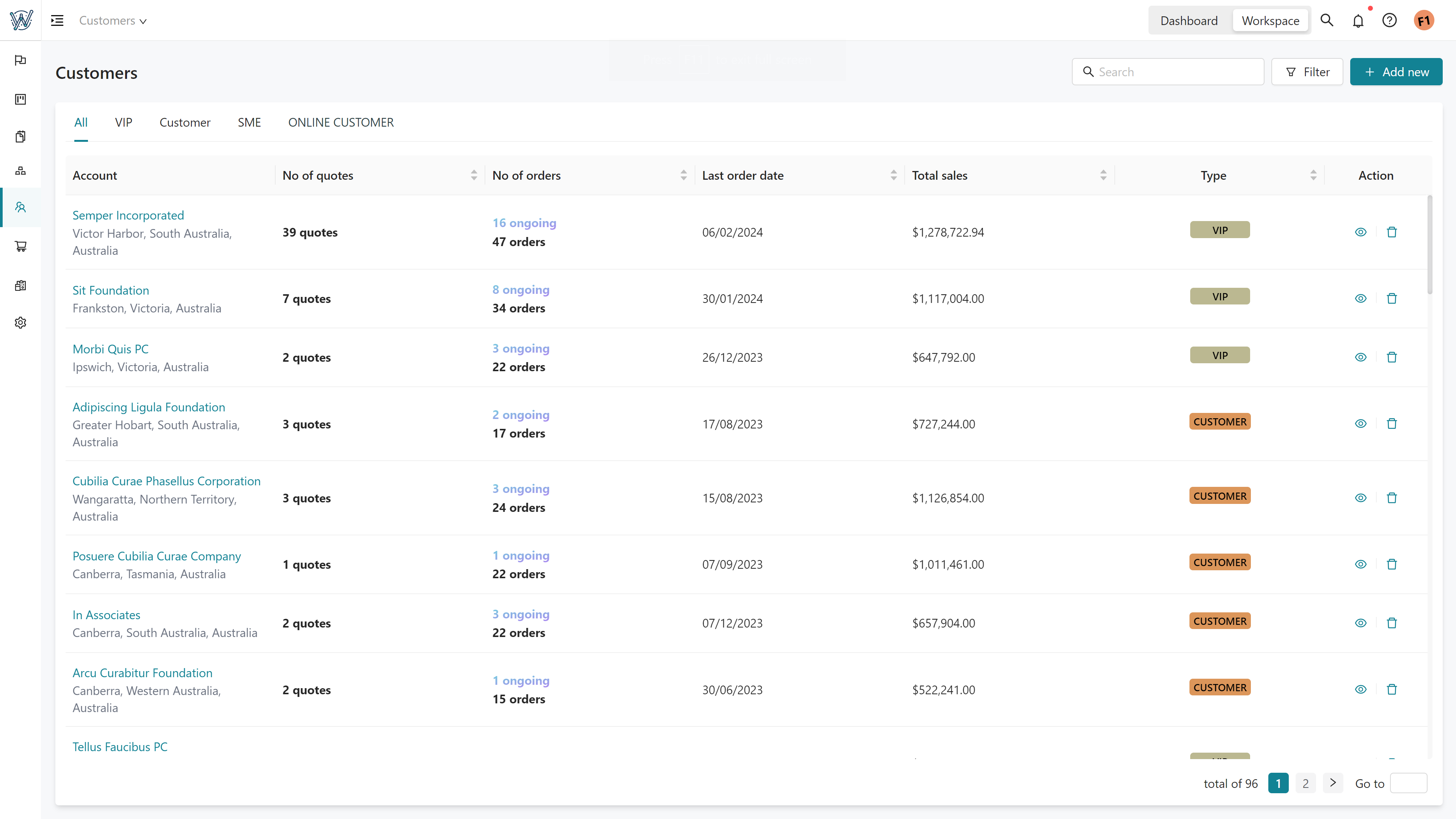Expand the Total sales column sort arrow

[x=1104, y=175]
